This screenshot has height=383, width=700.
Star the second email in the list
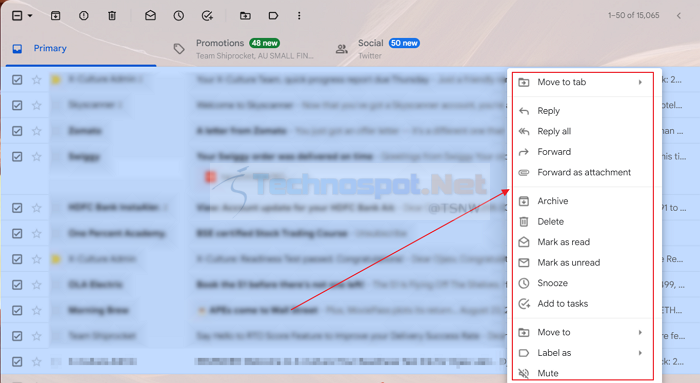(37, 105)
